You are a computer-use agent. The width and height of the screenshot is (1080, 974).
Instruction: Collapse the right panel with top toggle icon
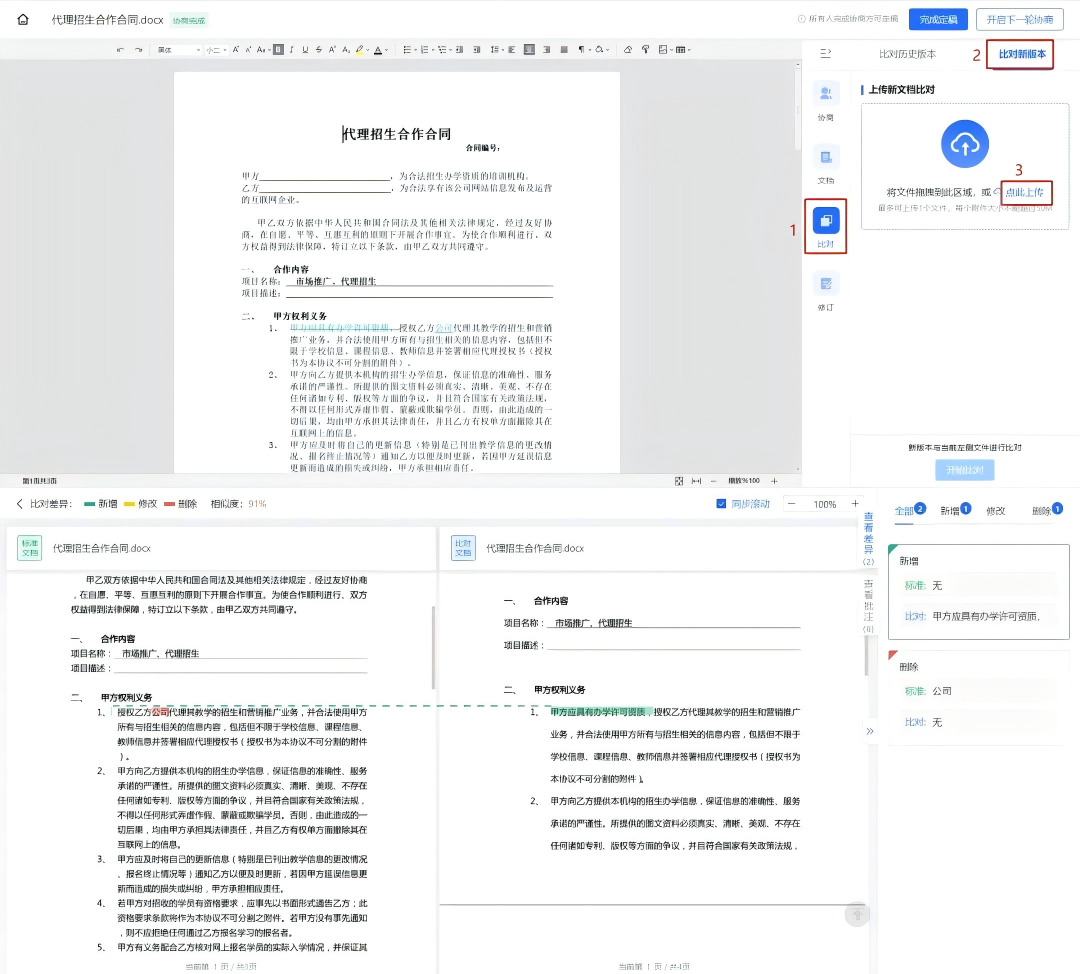click(x=826, y=53)
